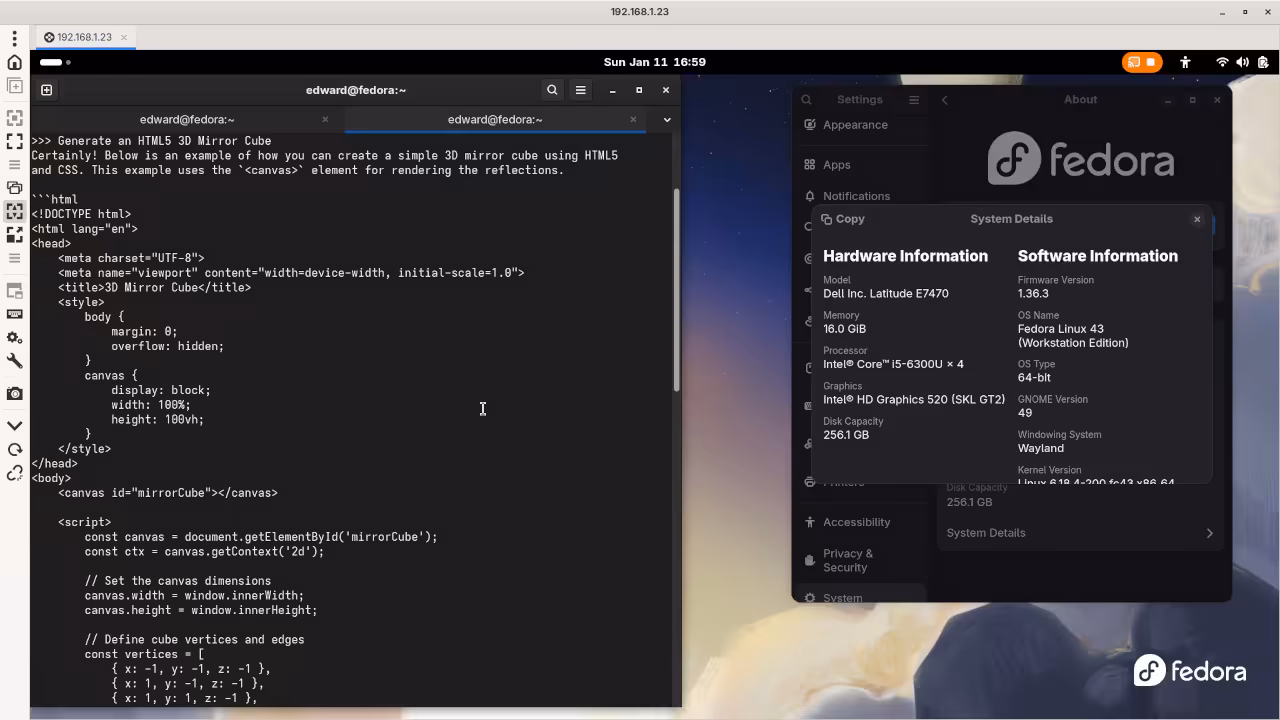Open the wrench tools icon in the sidebar
This screenshot has height=720, width=1280.
15,361
